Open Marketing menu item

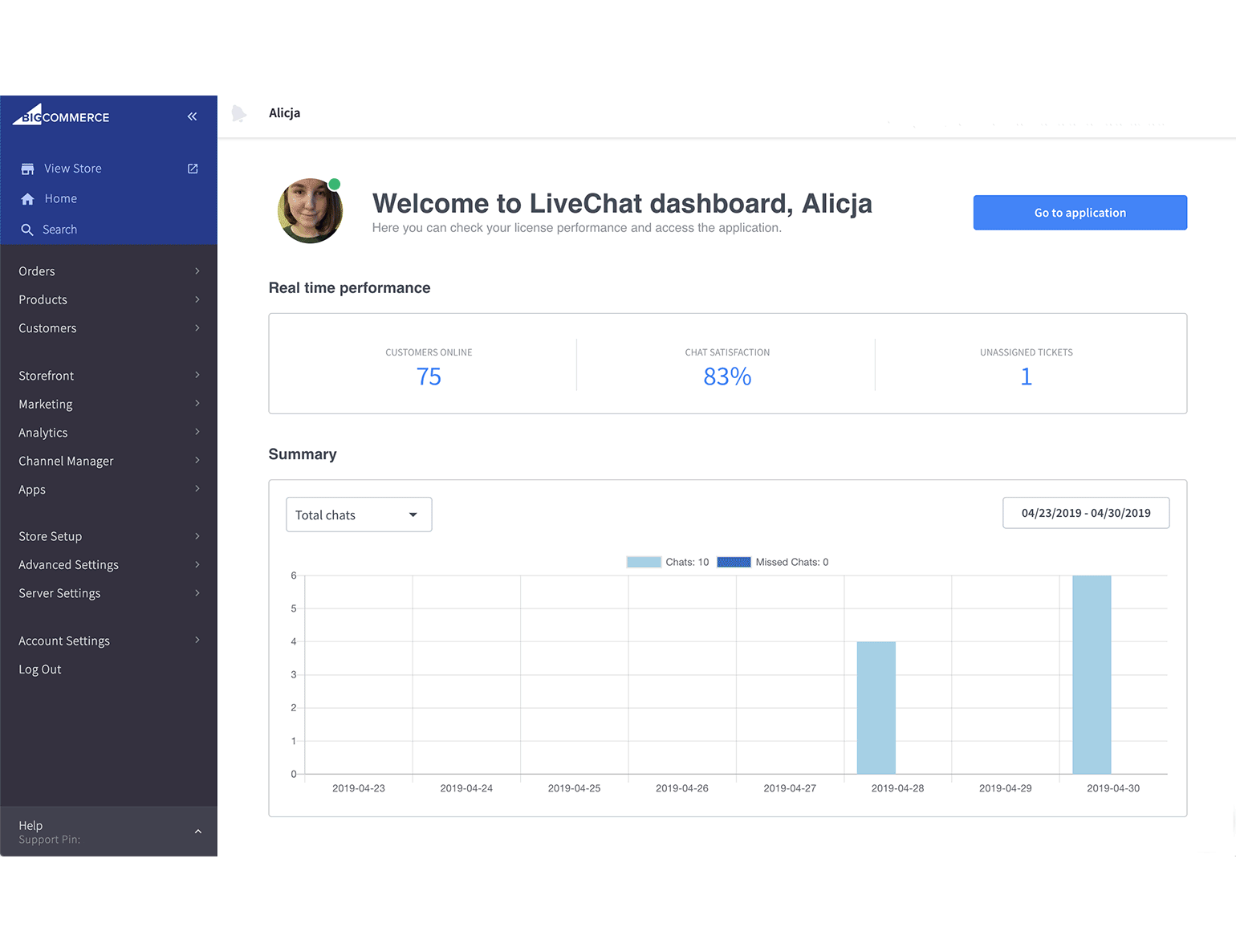pyautogui.click(x=45, y=405)
